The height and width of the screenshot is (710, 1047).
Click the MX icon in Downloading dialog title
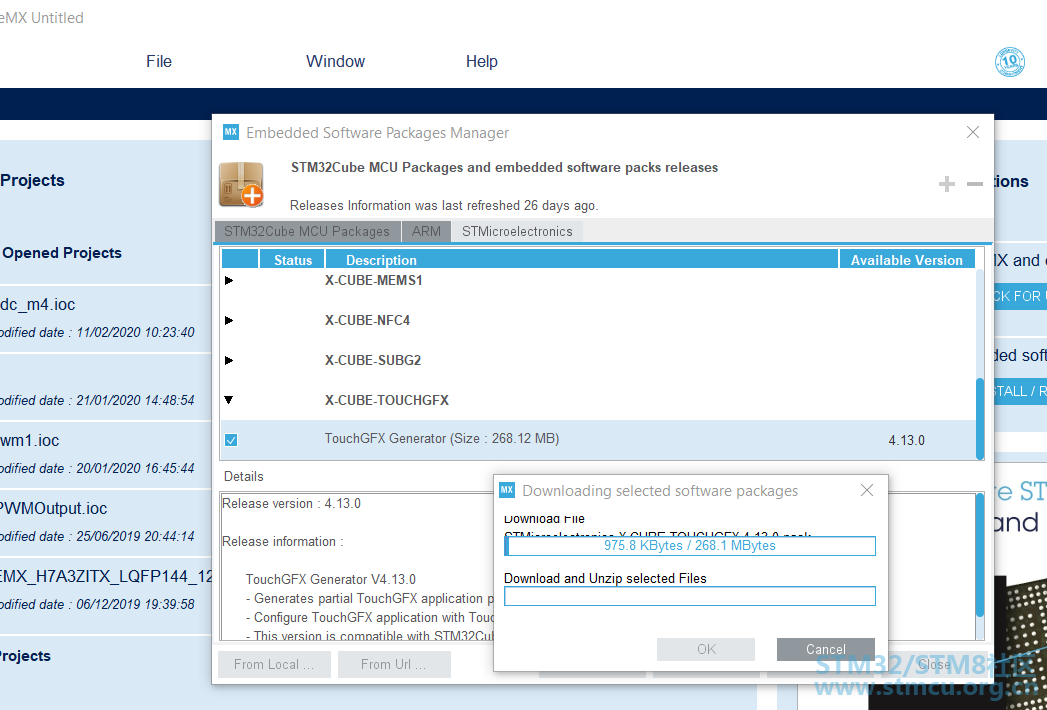(x=507, y=490)
